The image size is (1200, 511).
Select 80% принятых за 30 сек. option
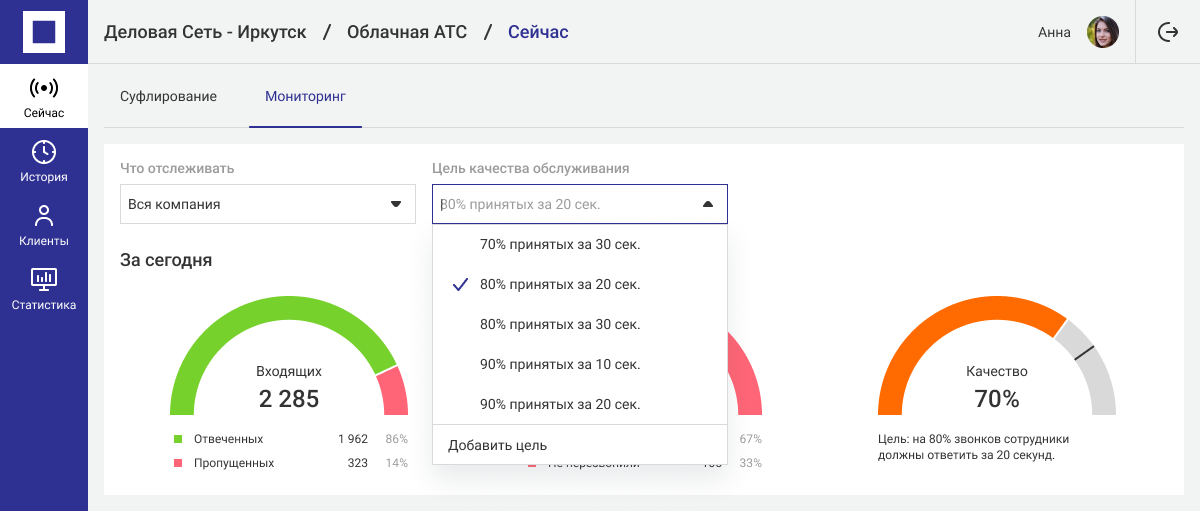(x=559, y=324)
